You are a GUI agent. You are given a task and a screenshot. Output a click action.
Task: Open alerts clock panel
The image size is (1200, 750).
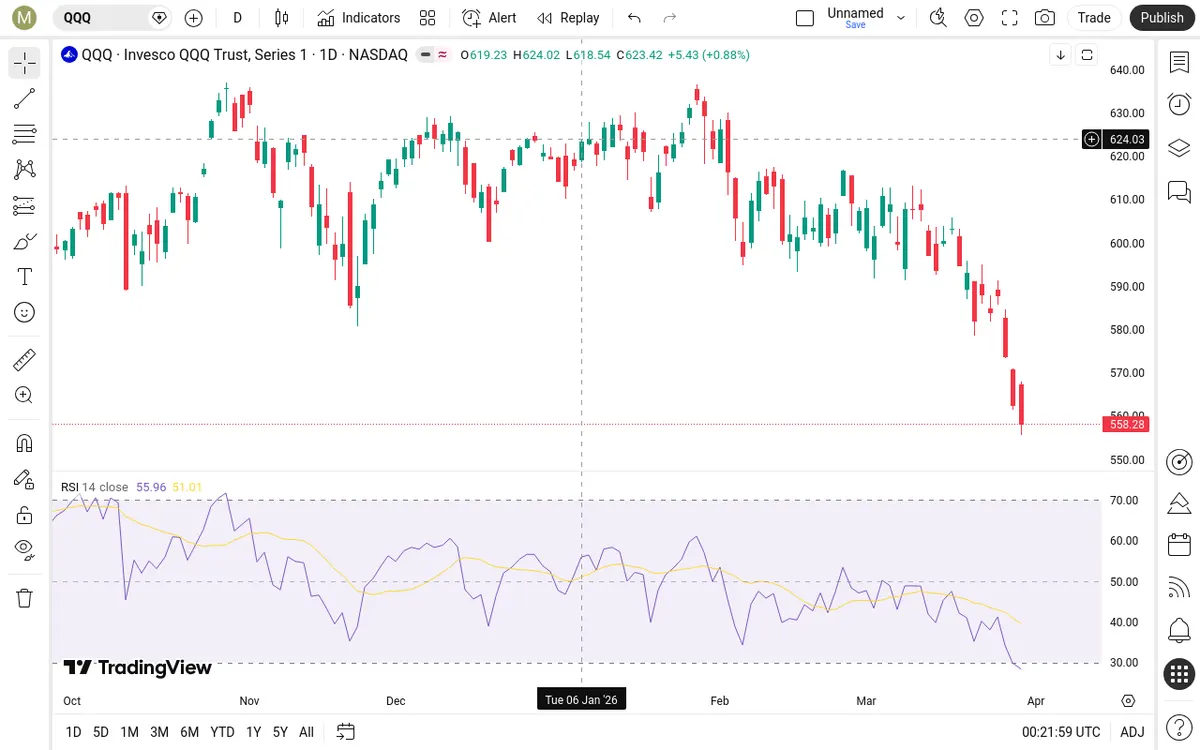pyautogui.click(x=1179, y=105)
